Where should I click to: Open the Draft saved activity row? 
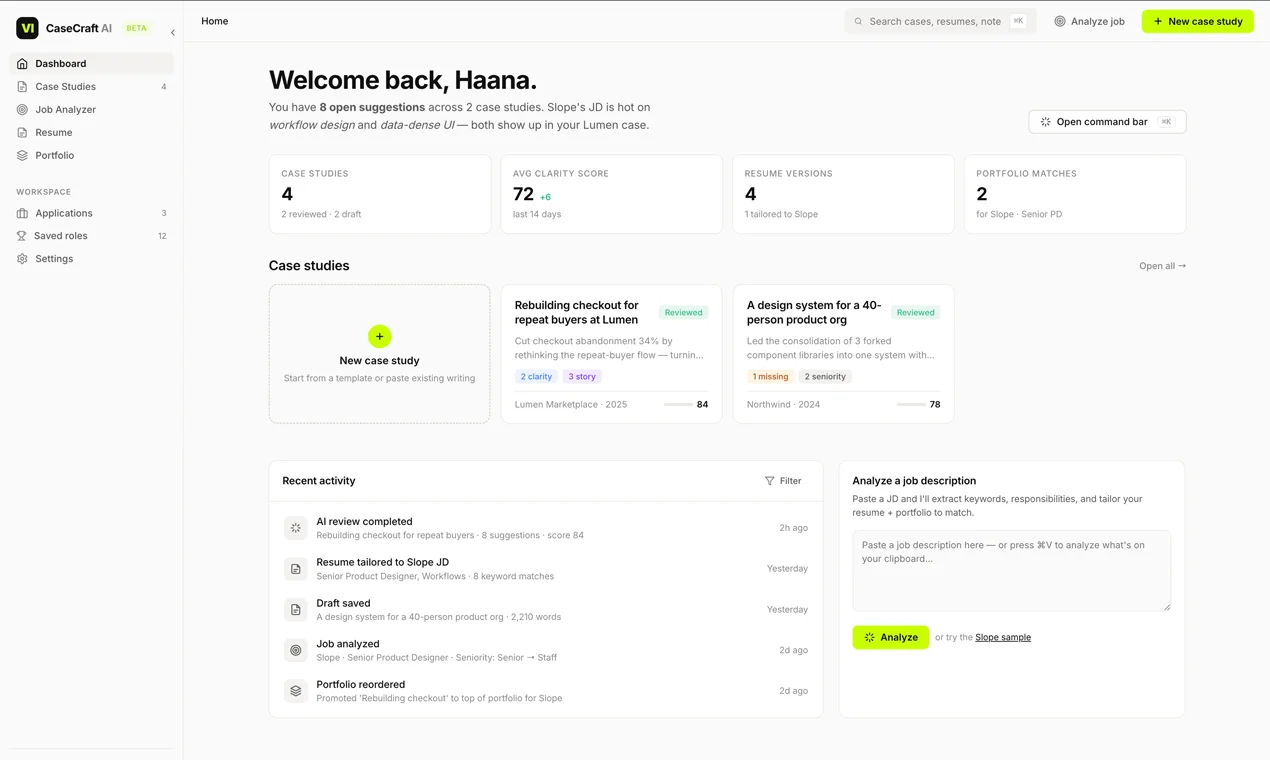tap(546, 609)
